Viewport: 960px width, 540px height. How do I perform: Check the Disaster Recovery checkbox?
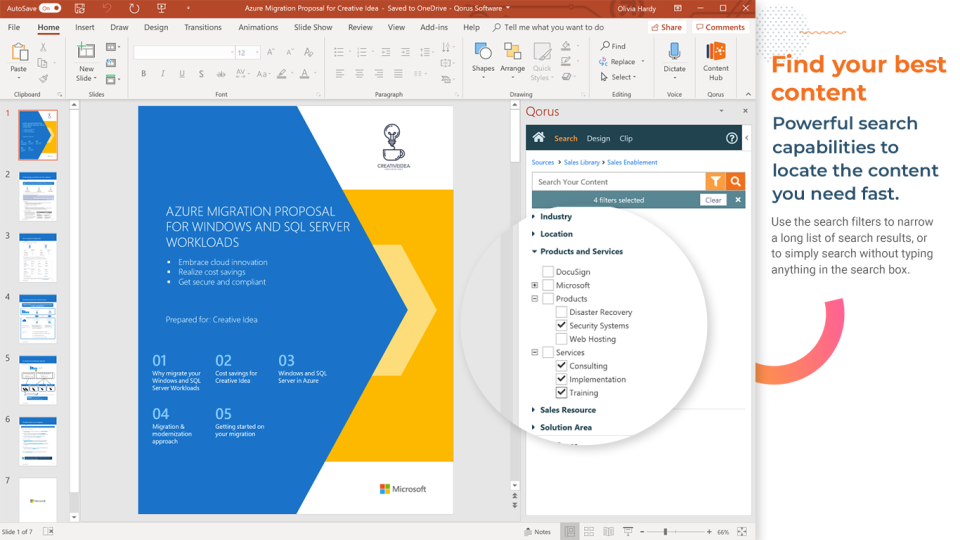coord(561,312)
